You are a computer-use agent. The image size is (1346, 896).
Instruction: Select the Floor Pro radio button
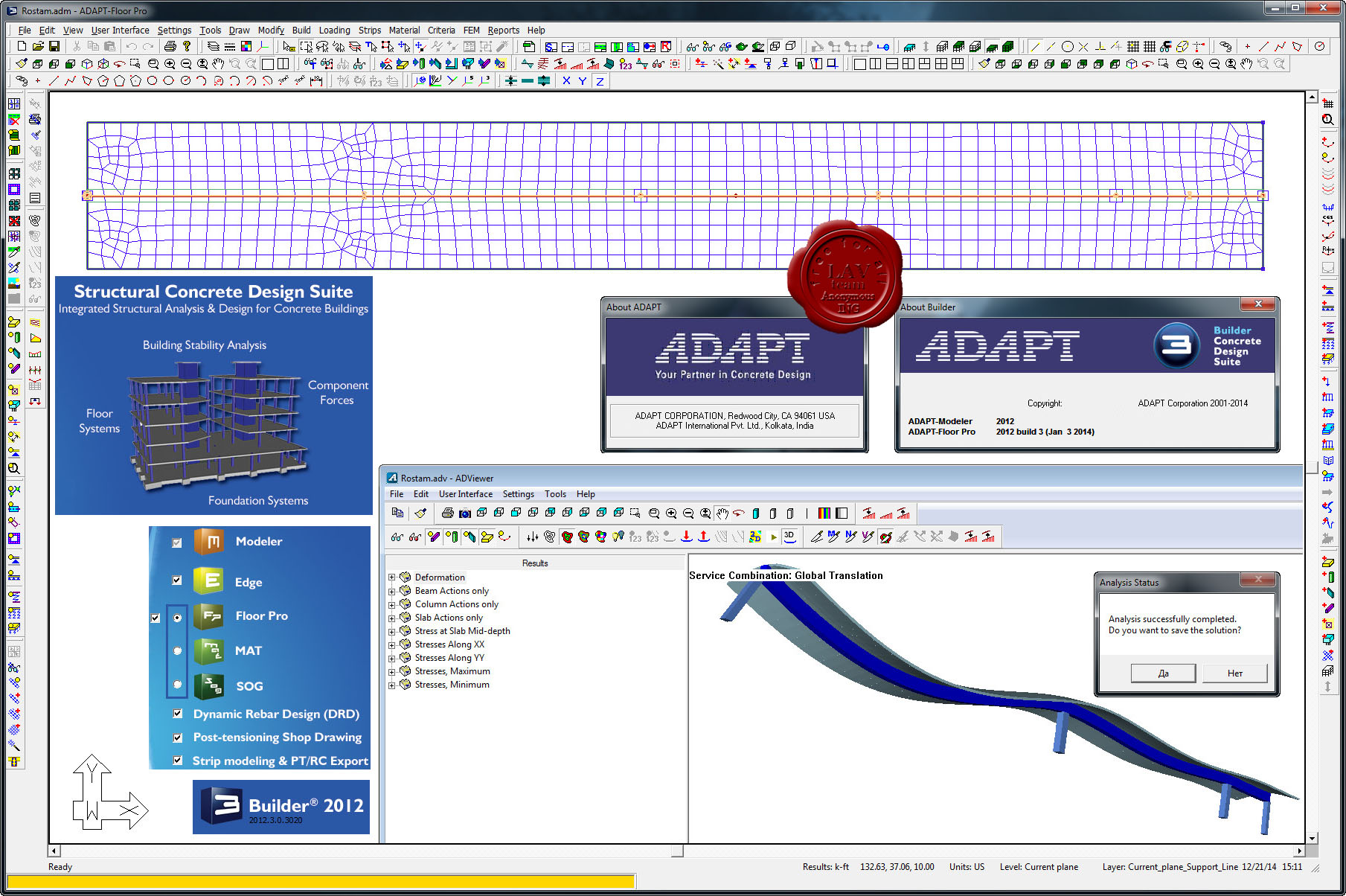pos(177,618)
